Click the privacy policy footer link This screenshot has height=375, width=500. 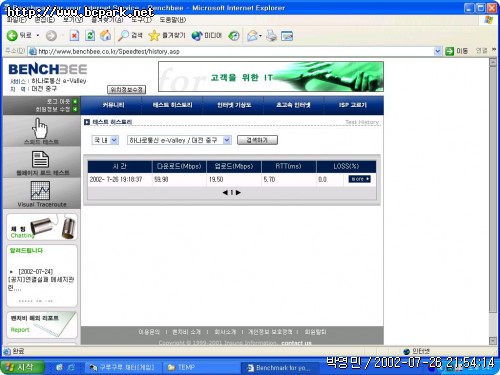tap(270, 332)
